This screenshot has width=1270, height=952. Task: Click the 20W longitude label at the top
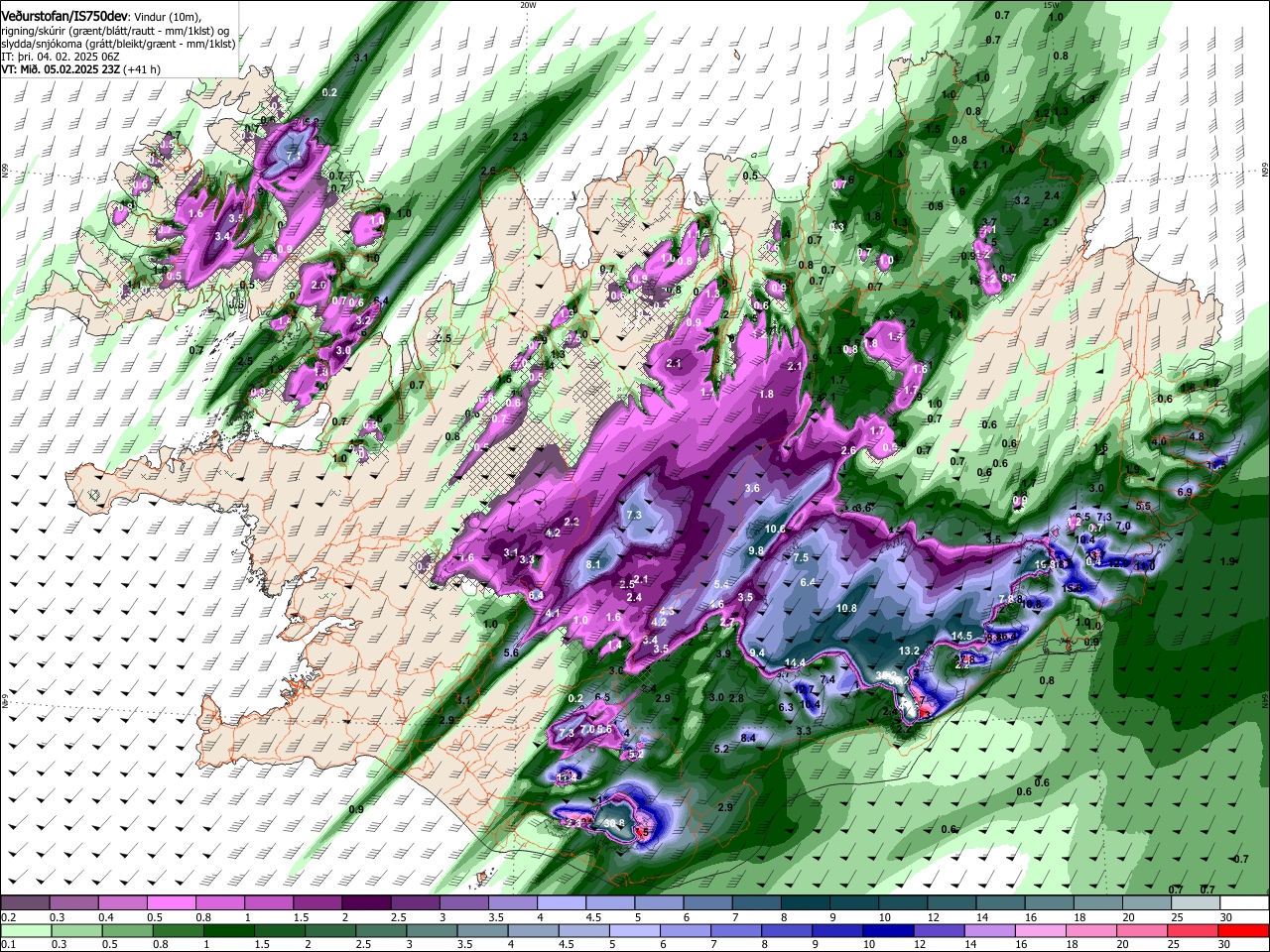coord(528,4)
